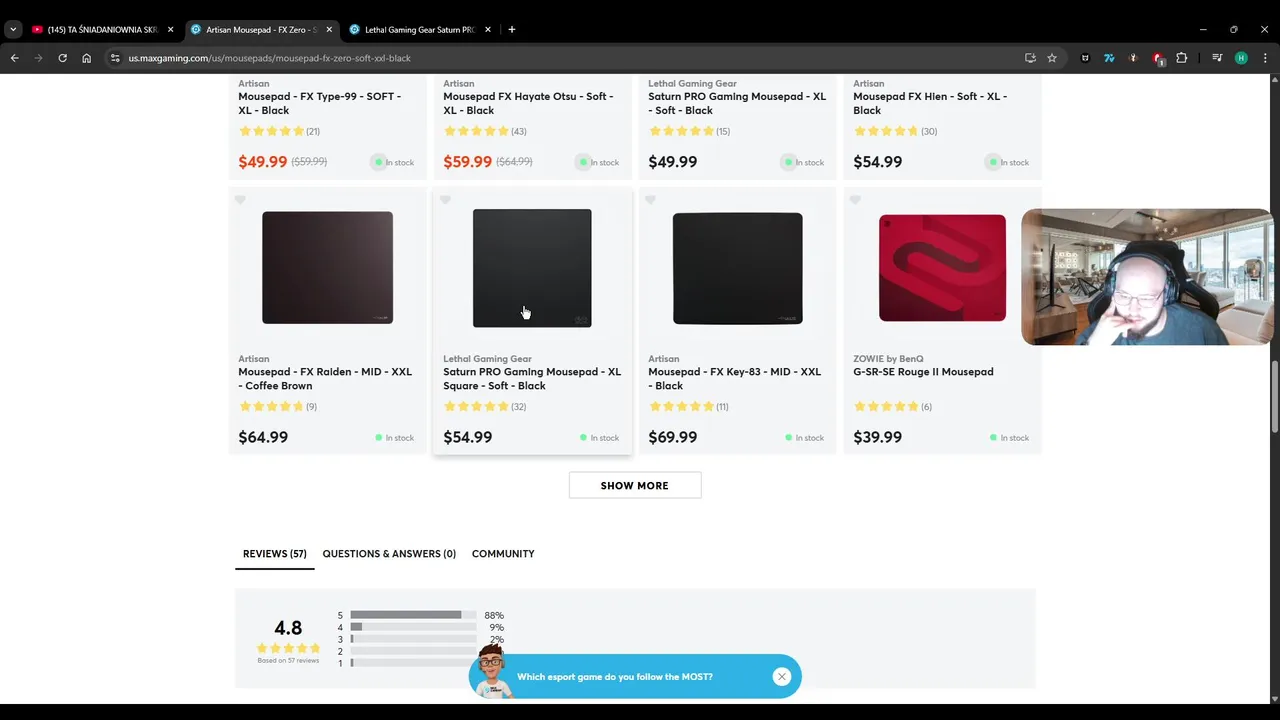Open Mousepad FX Hien Soft XL link

click(930, 103)
